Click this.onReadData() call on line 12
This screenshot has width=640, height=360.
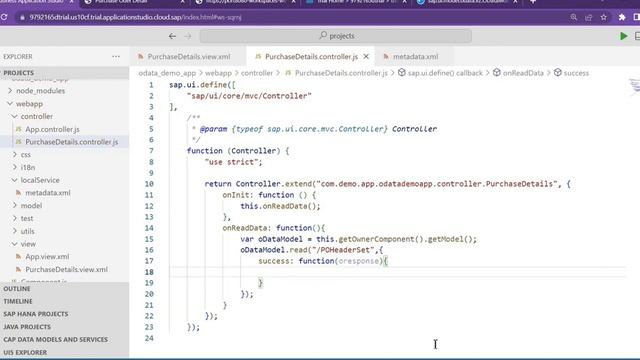coord(280,206)
